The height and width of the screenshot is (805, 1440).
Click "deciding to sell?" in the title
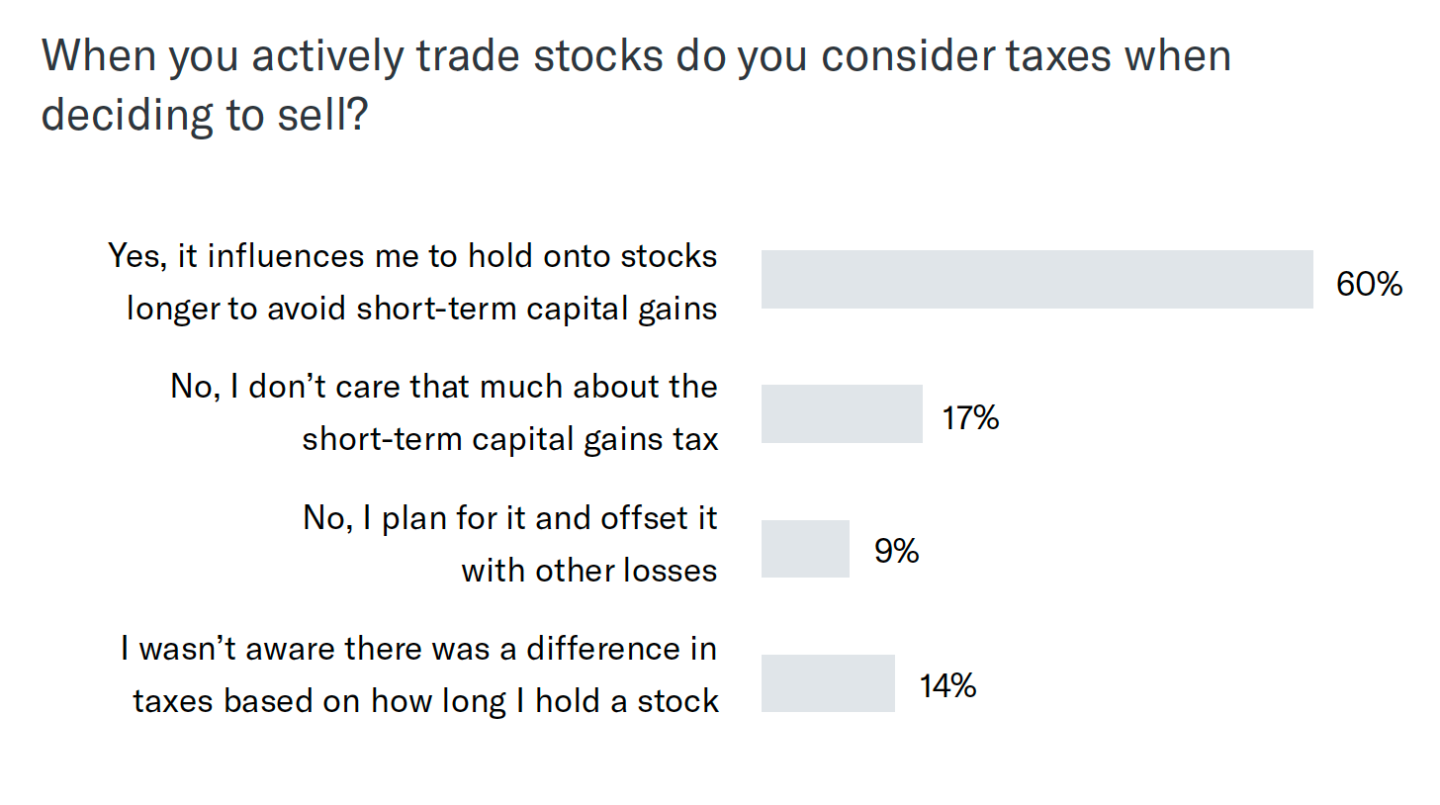tap(204, 116)
